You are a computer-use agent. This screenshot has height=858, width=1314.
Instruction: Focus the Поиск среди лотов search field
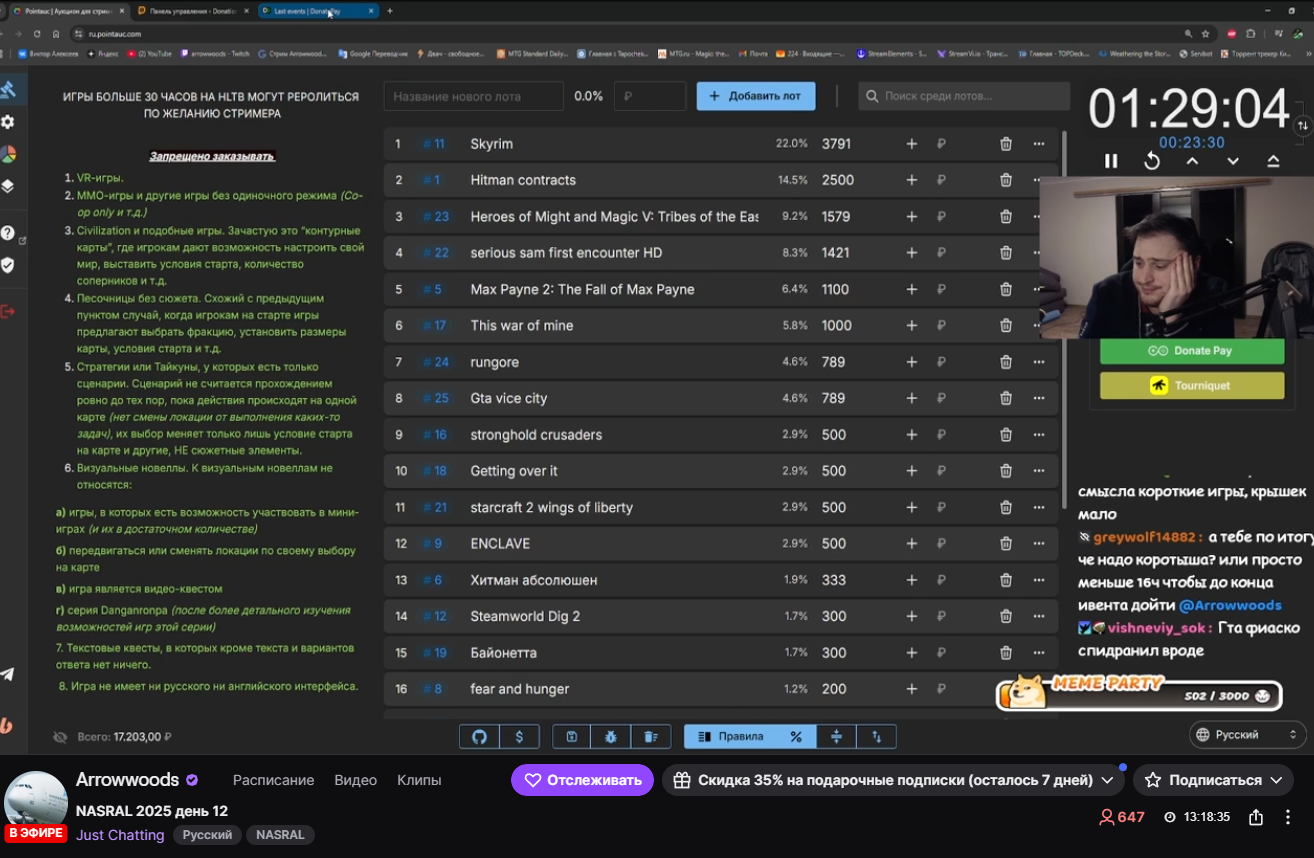964,96
